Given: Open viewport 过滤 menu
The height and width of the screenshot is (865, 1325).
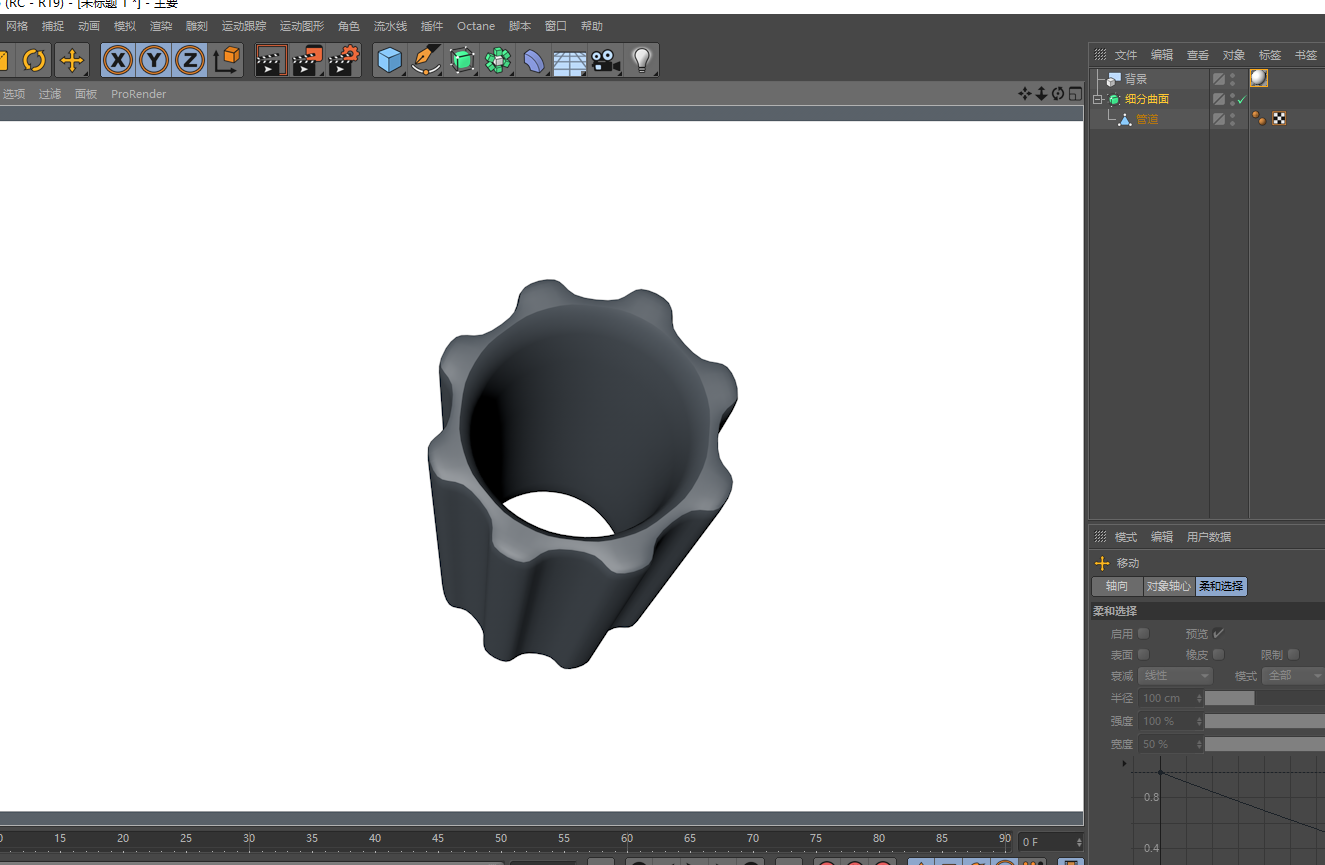Looking at the screenshot, I should (50, 94).
